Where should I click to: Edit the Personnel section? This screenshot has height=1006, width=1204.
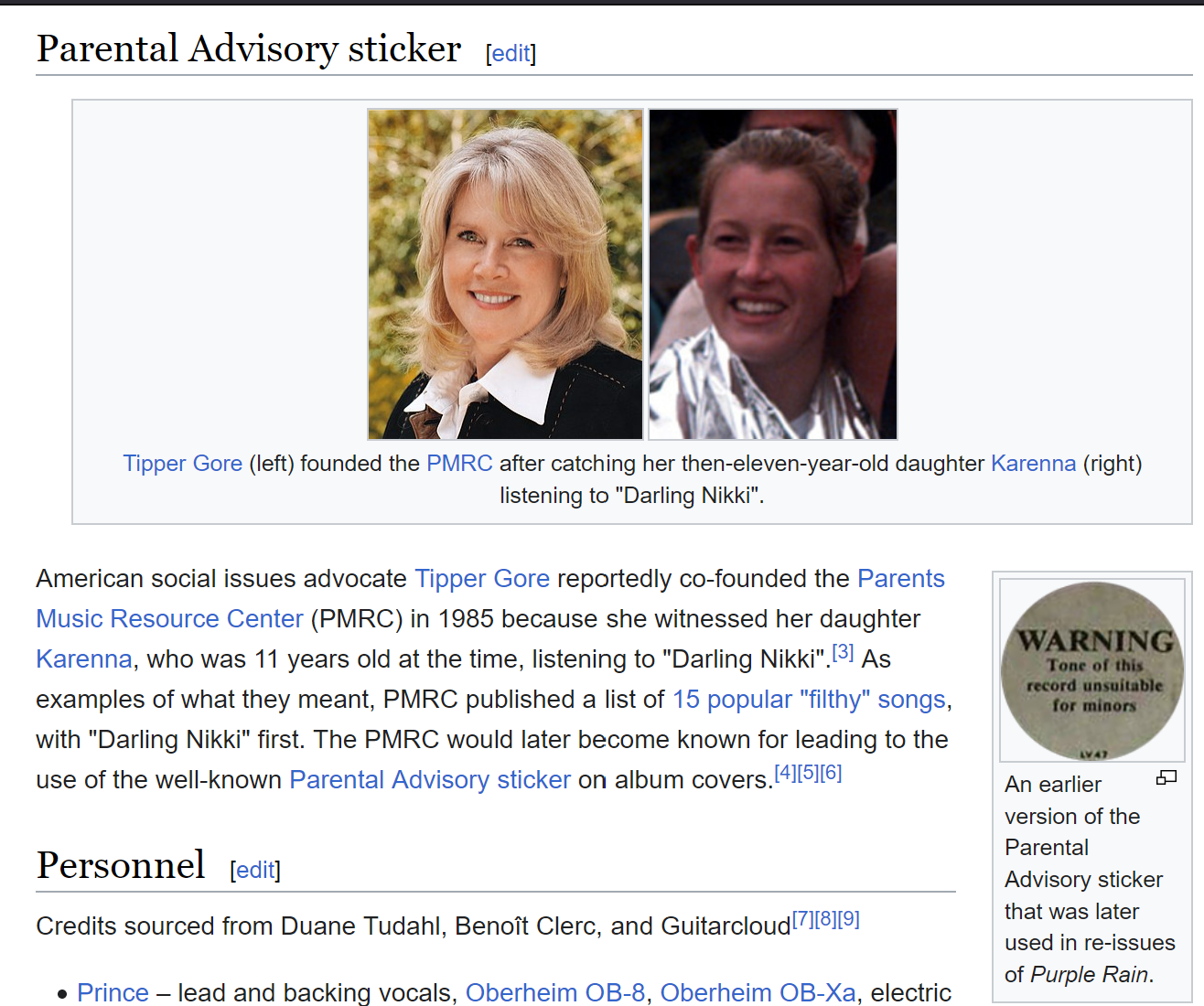pyautogui.click(x=255, y=870)
